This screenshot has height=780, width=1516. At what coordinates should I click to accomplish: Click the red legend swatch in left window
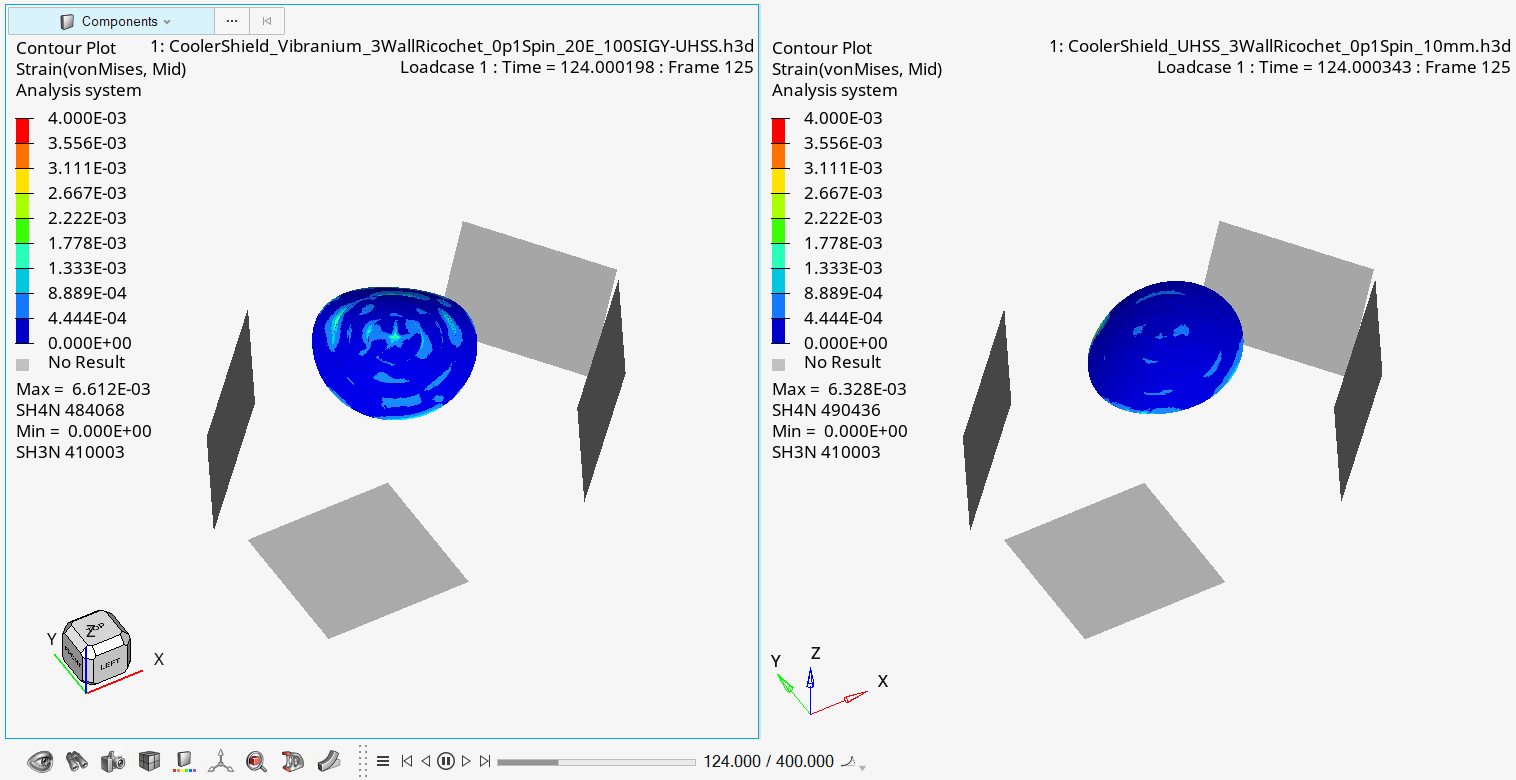(23, 131)
